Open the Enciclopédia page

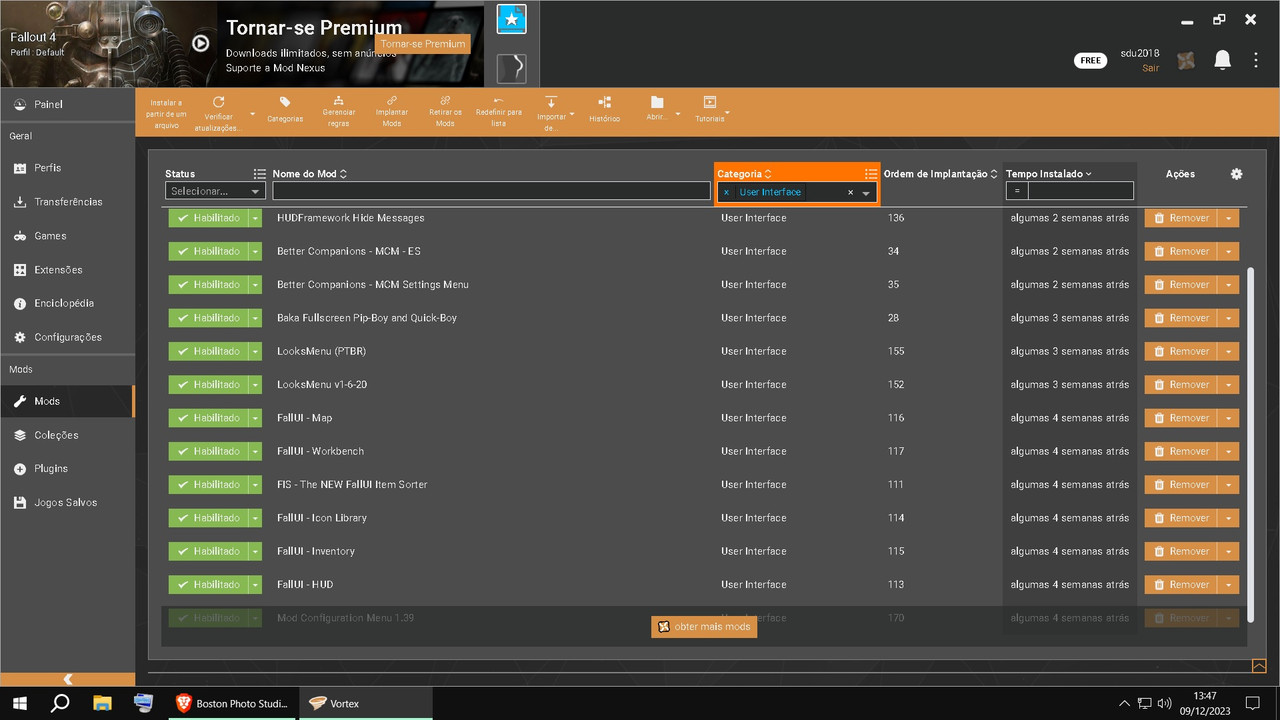[66, 303]
